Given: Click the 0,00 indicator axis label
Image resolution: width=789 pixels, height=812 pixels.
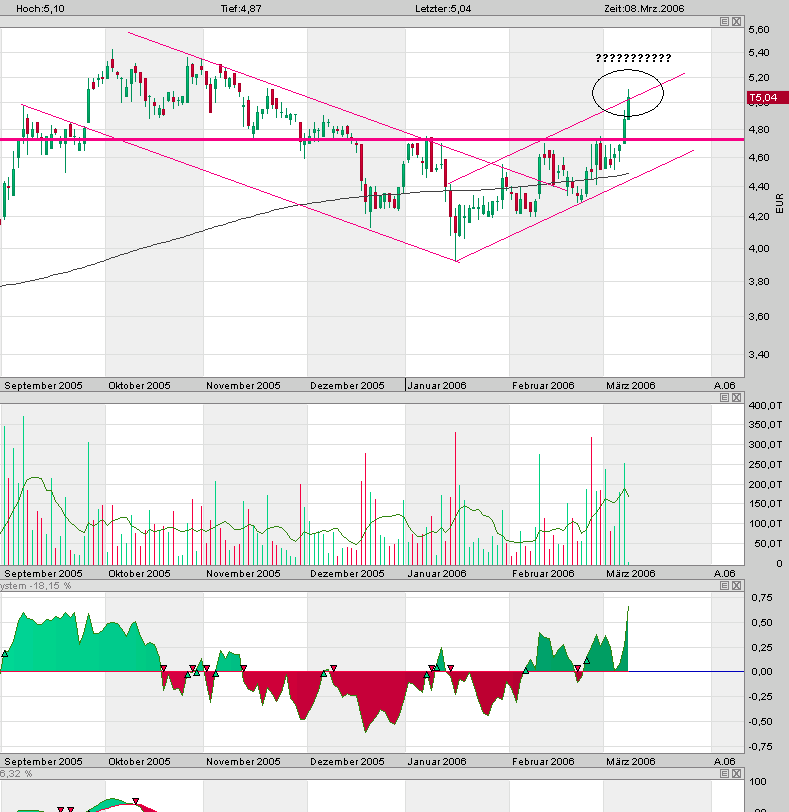Looking at the screenshot, I should click(x=762, y=672).
